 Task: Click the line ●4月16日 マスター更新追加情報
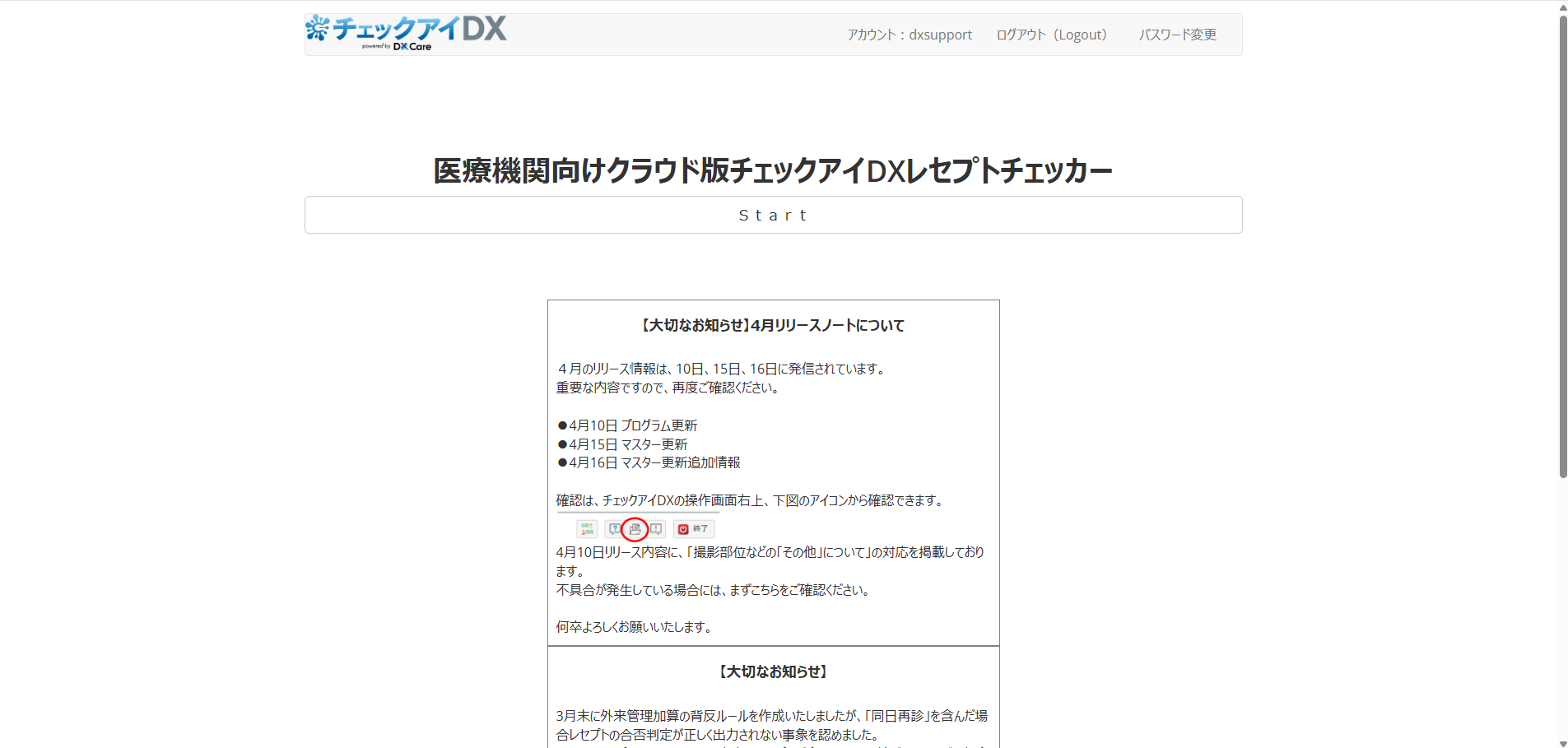tap(649, 462)
